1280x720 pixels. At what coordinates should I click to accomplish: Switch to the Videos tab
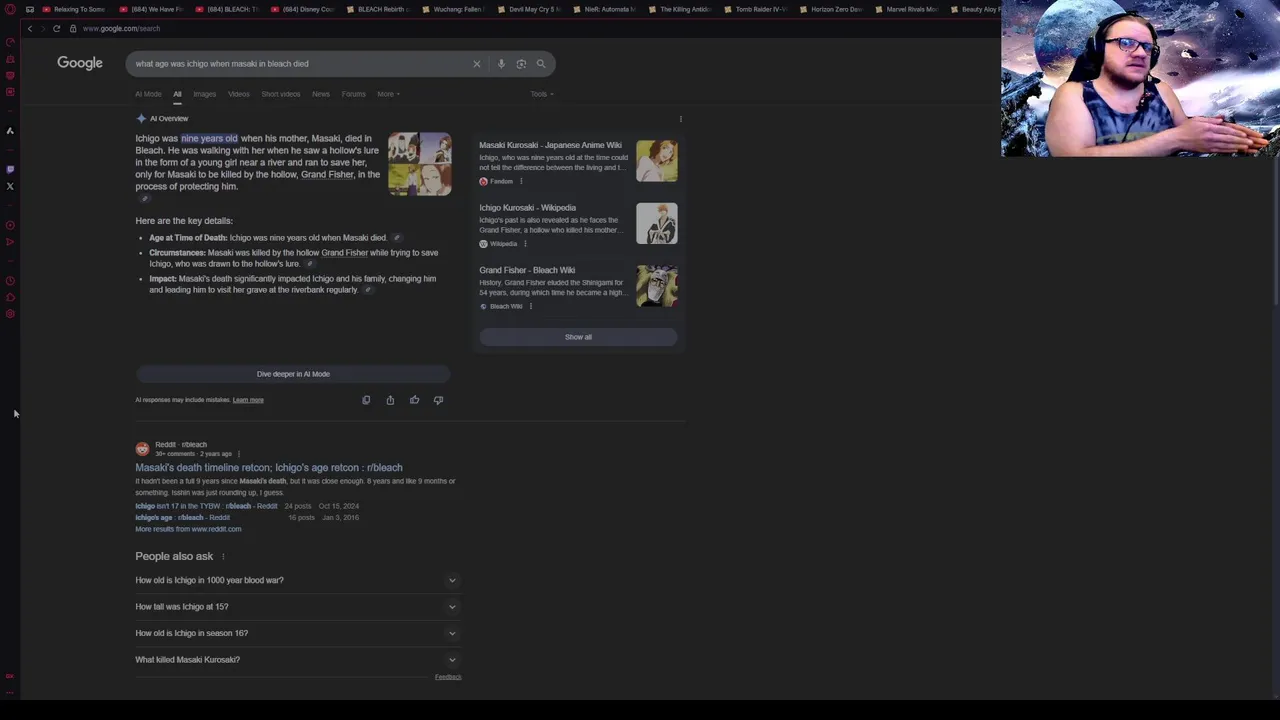coord(238,94)
